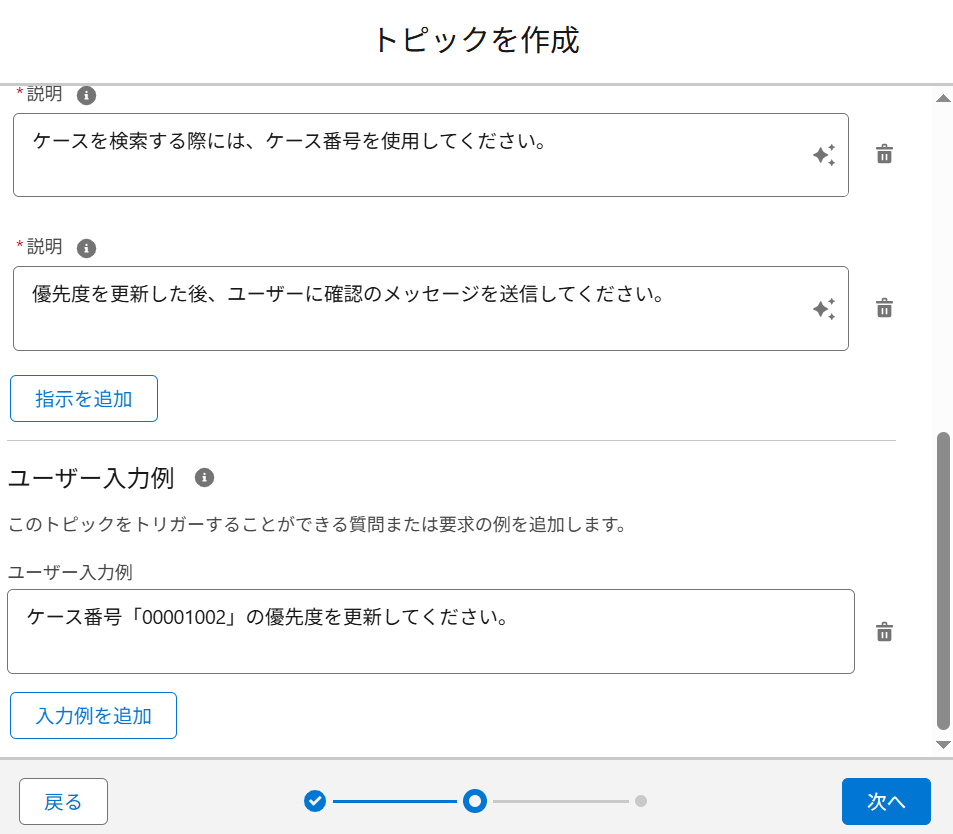Click AI sparkle icon in first instruction box
Viewport: 953px width, 834px height.
pos(824,155)
